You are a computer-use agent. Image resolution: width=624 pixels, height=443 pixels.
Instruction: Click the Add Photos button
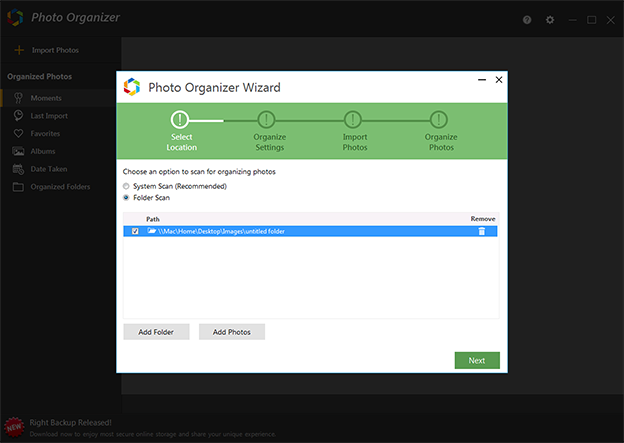point(232,332)
